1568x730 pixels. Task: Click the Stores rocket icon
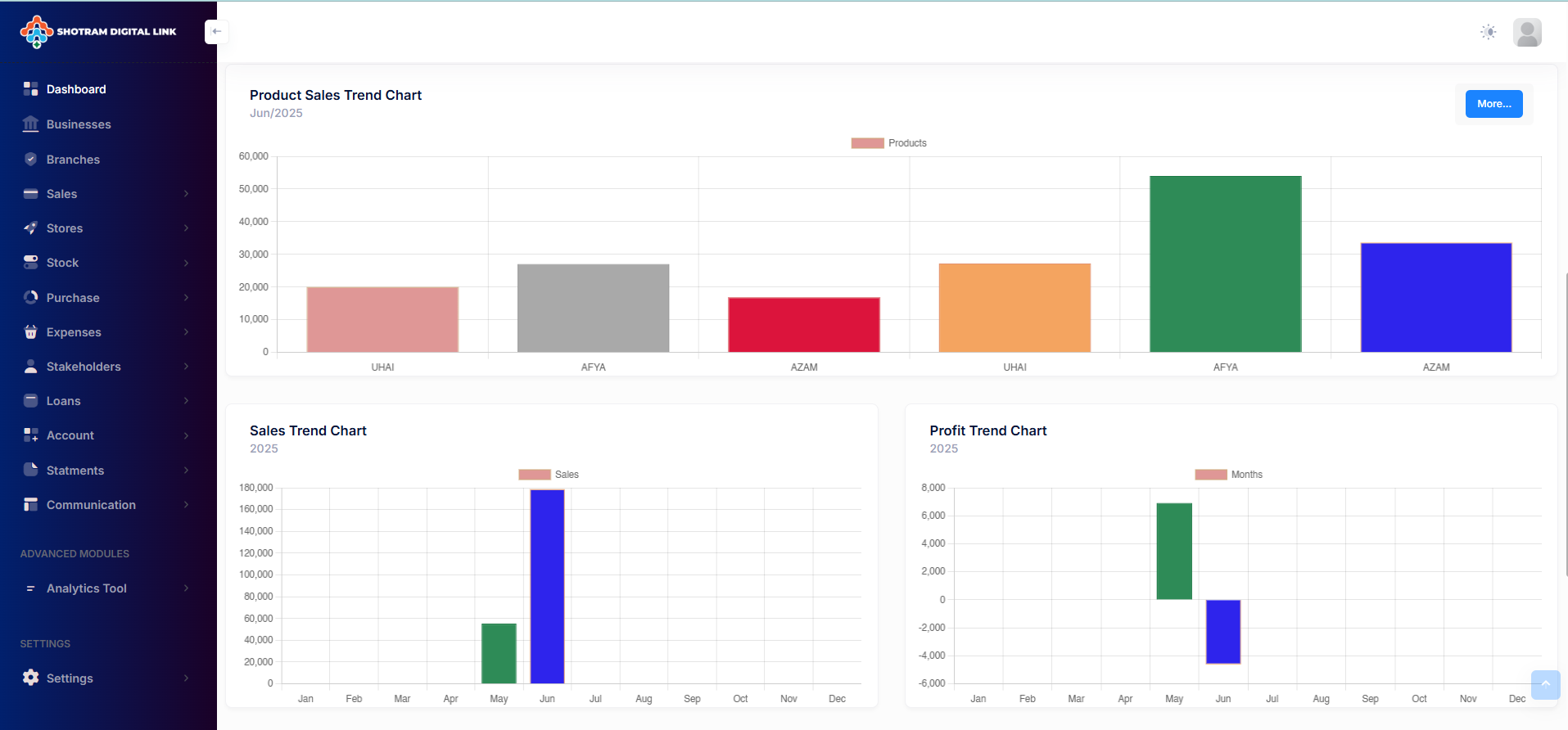(x=31, y=228)
